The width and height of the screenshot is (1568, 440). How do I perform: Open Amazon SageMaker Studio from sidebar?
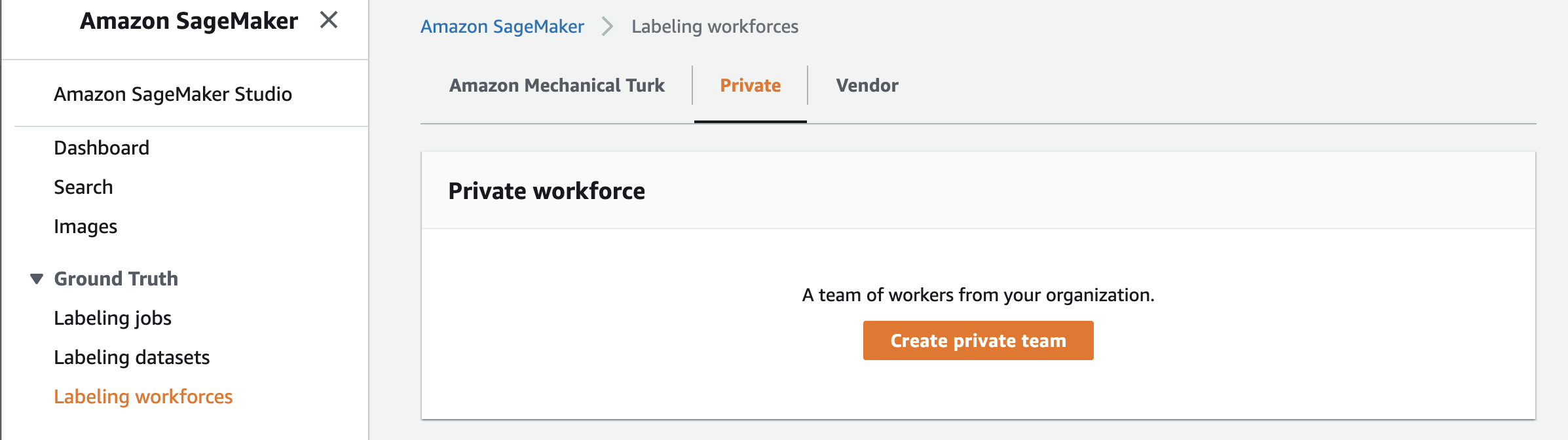pyautogui.click(x=173, y=94)
